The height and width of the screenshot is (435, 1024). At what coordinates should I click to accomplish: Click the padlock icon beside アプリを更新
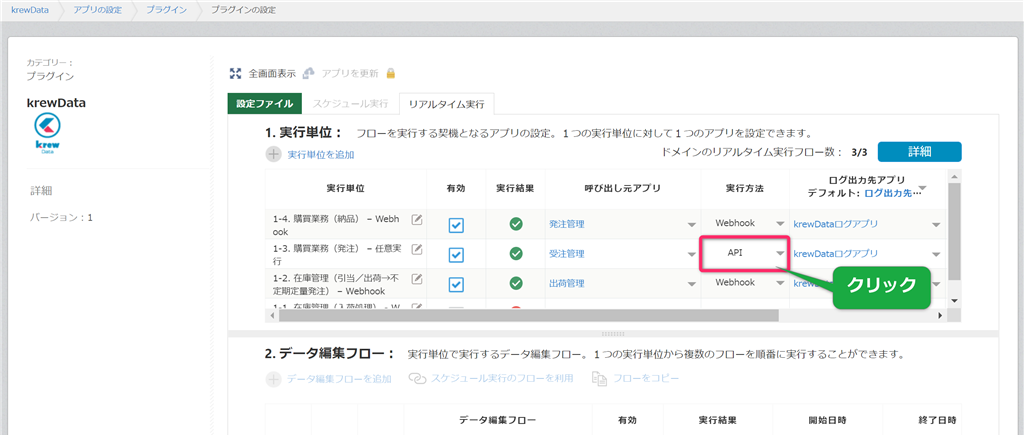point(391,73)
